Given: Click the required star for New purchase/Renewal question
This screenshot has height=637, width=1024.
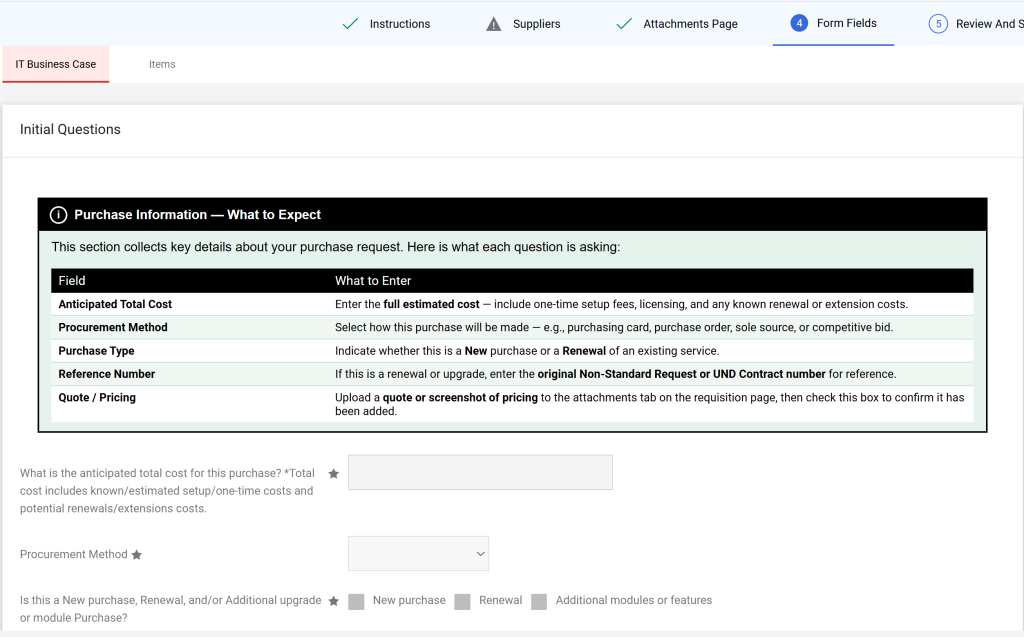Looking at the screenshot, I should (x=334, y=601).
